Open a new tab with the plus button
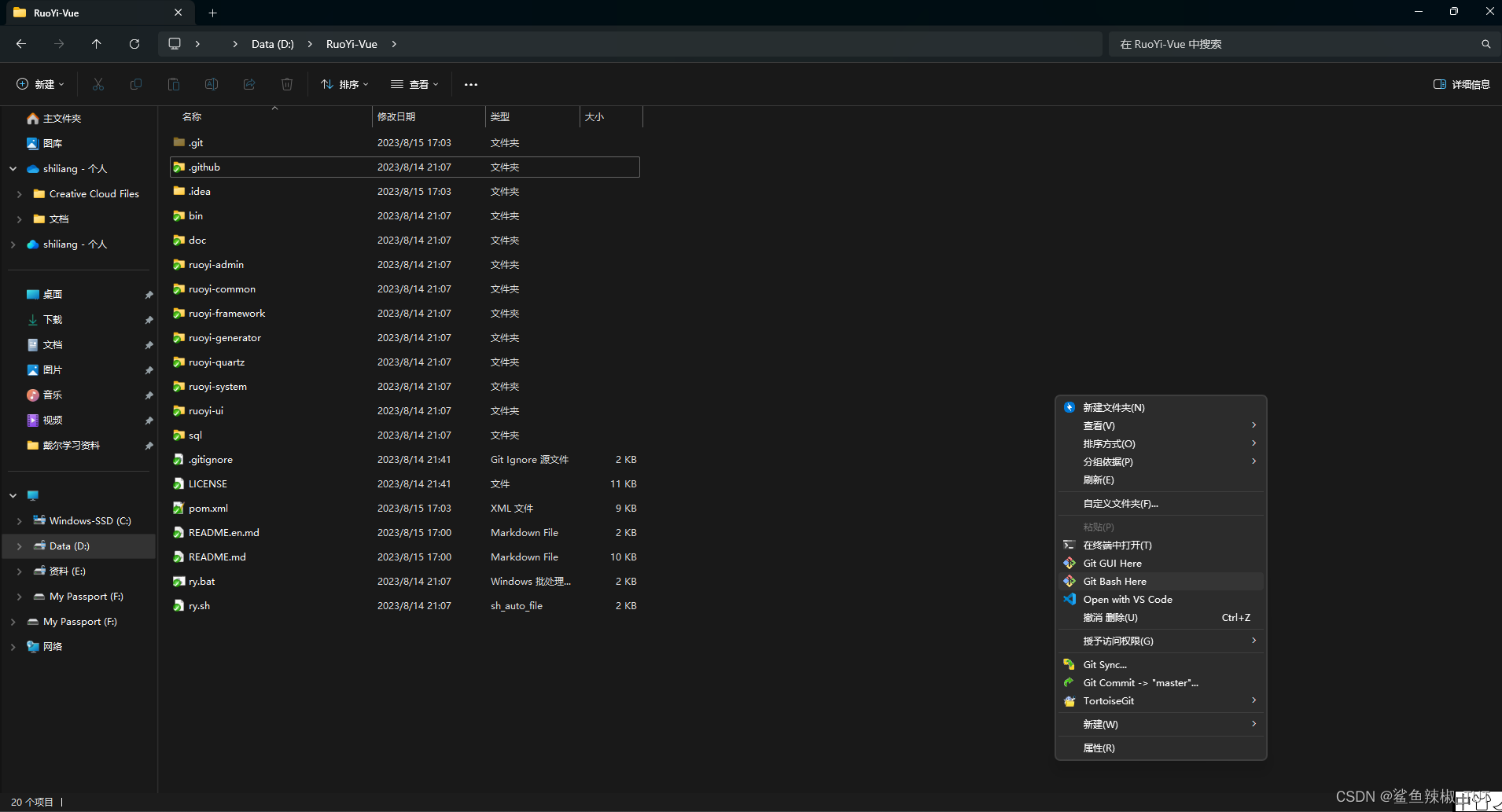1502x812 pixels. tap(213, 13)
